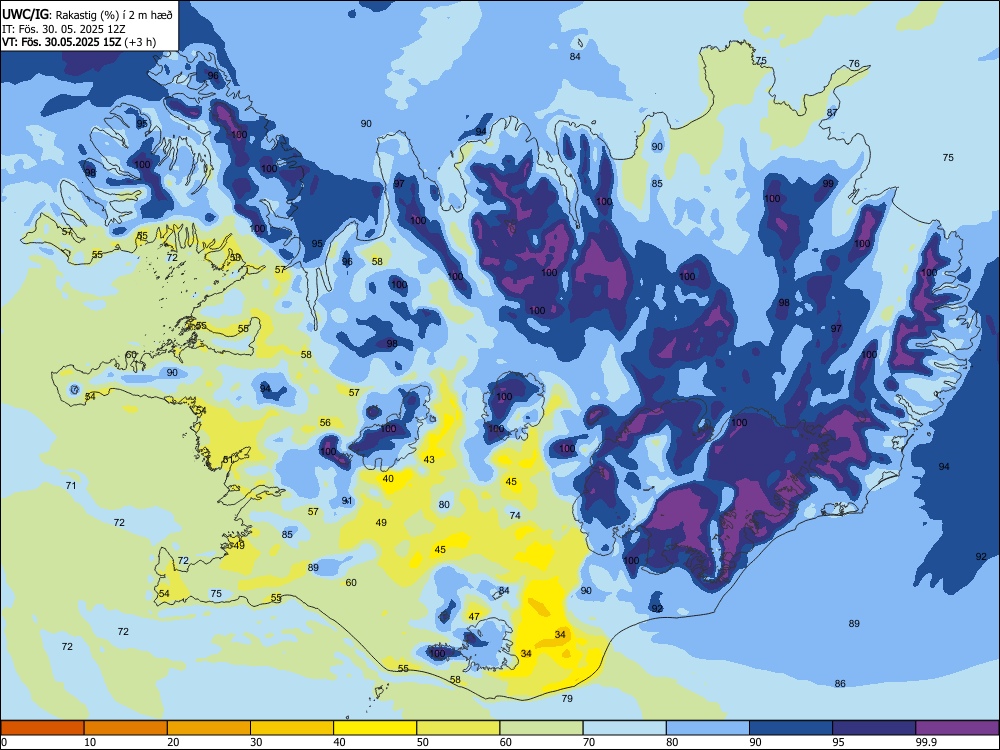Select the '70' legend tick label
Screen dimensions: 1000x750
[589, 742]
